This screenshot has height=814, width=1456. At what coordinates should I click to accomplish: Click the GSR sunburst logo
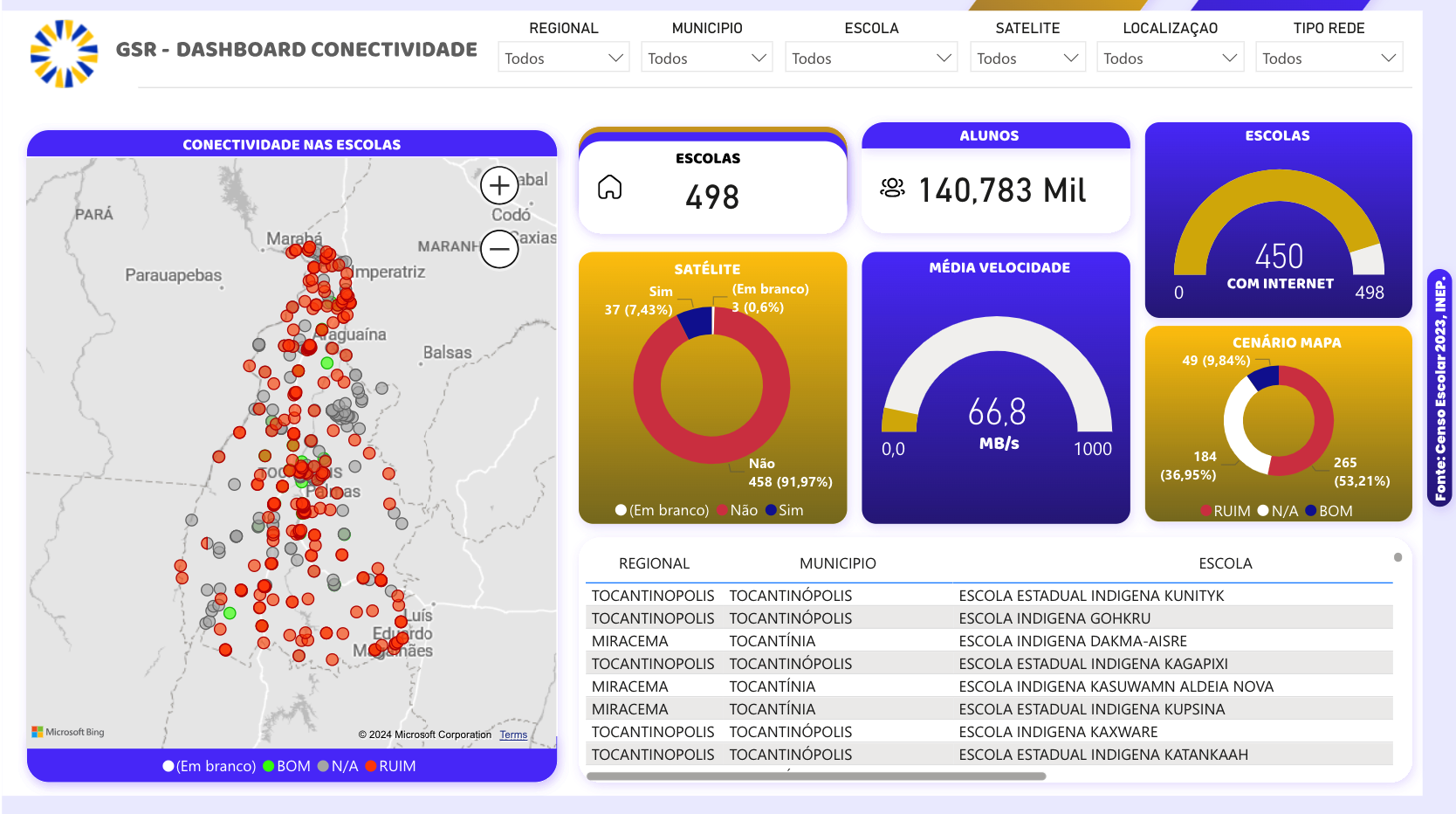point(64,54)
